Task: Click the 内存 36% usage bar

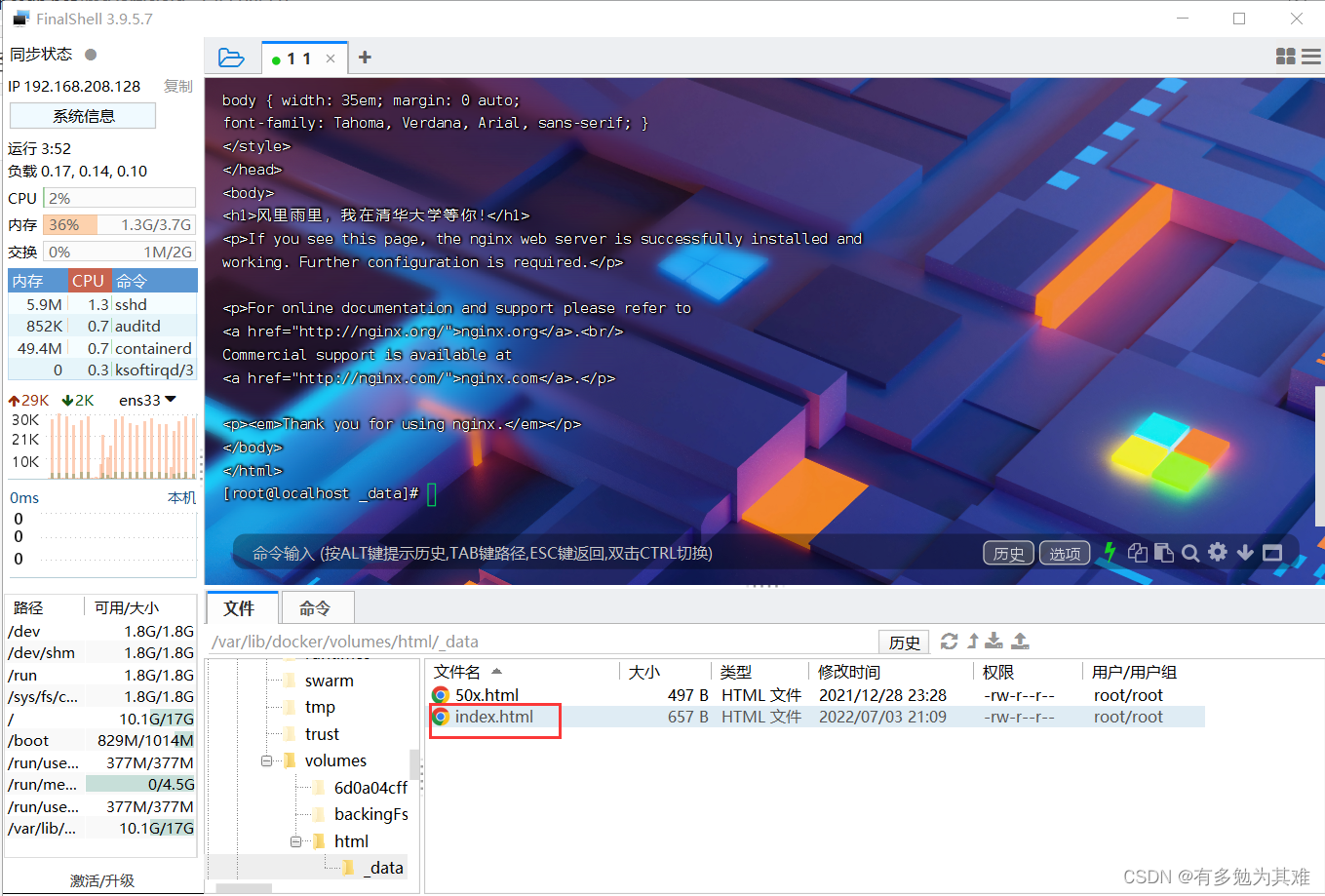Action: point(120,225)
